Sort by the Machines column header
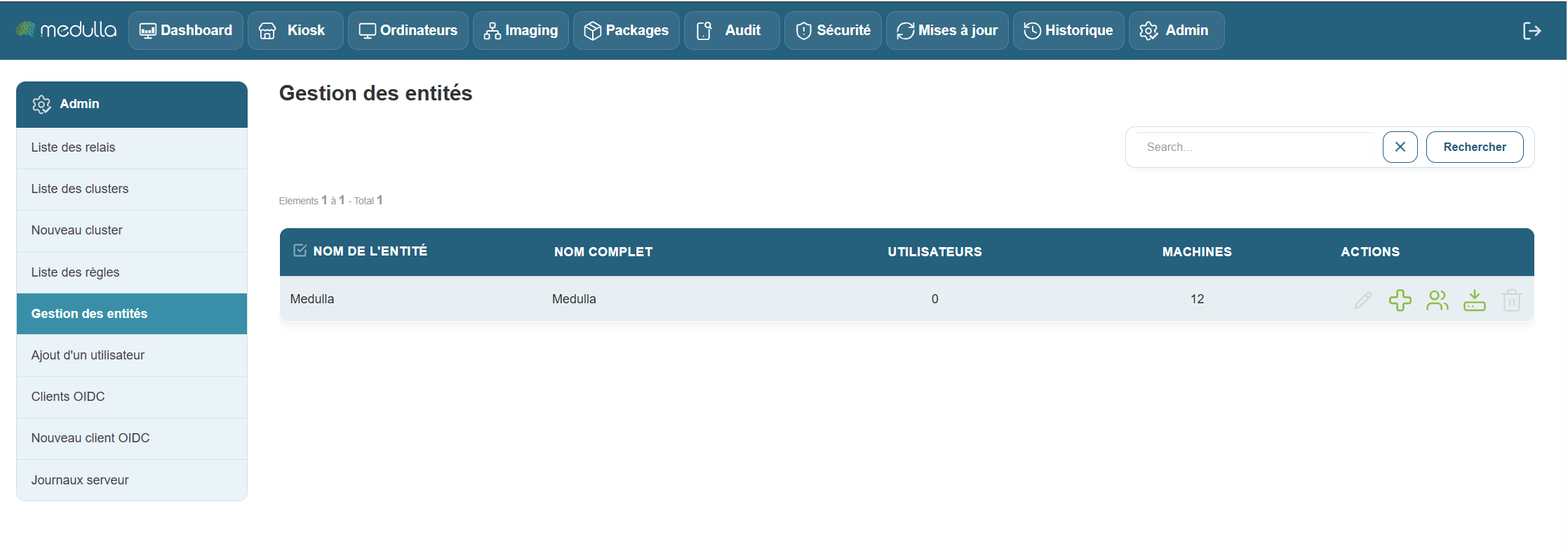The height and width of the screenshot is (556, 1568). (x=1196, y=252)
